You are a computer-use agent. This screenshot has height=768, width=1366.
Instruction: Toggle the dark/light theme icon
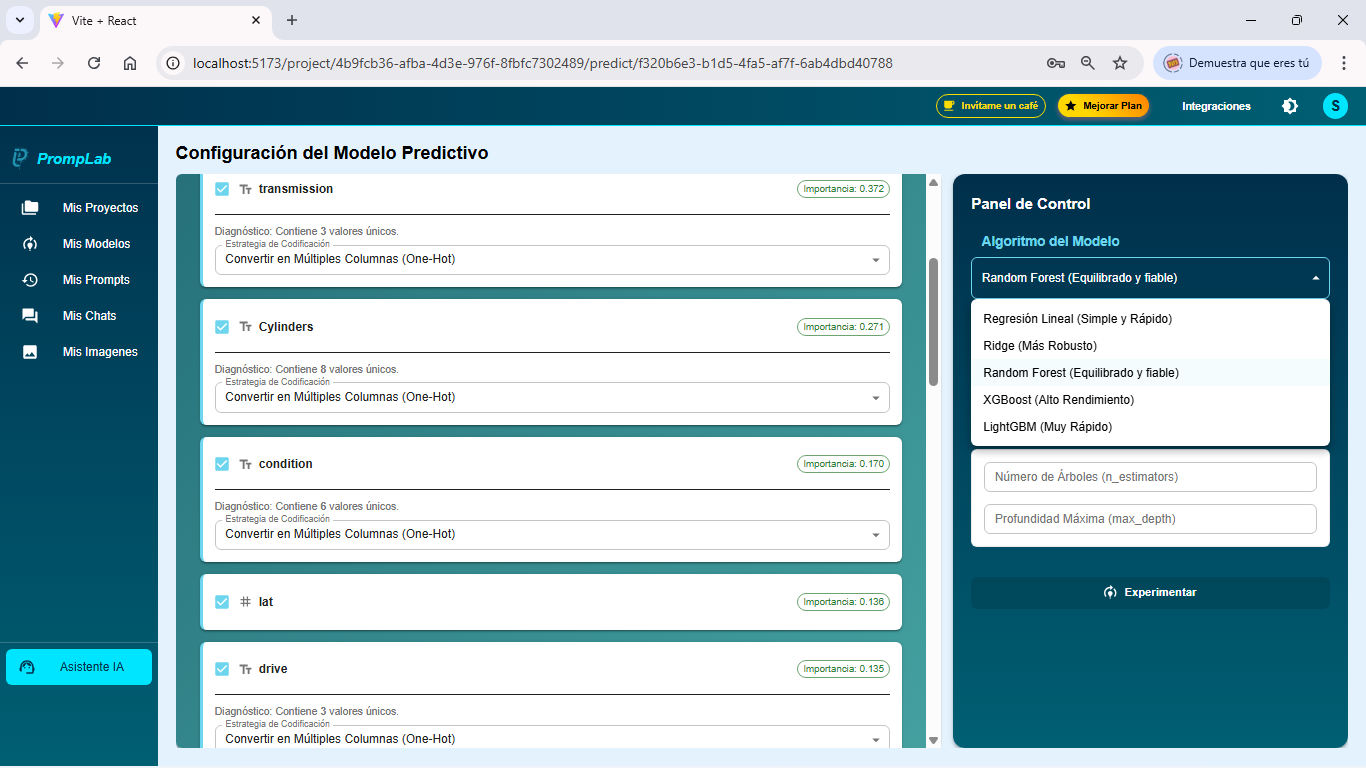[x=1290, y=106]
